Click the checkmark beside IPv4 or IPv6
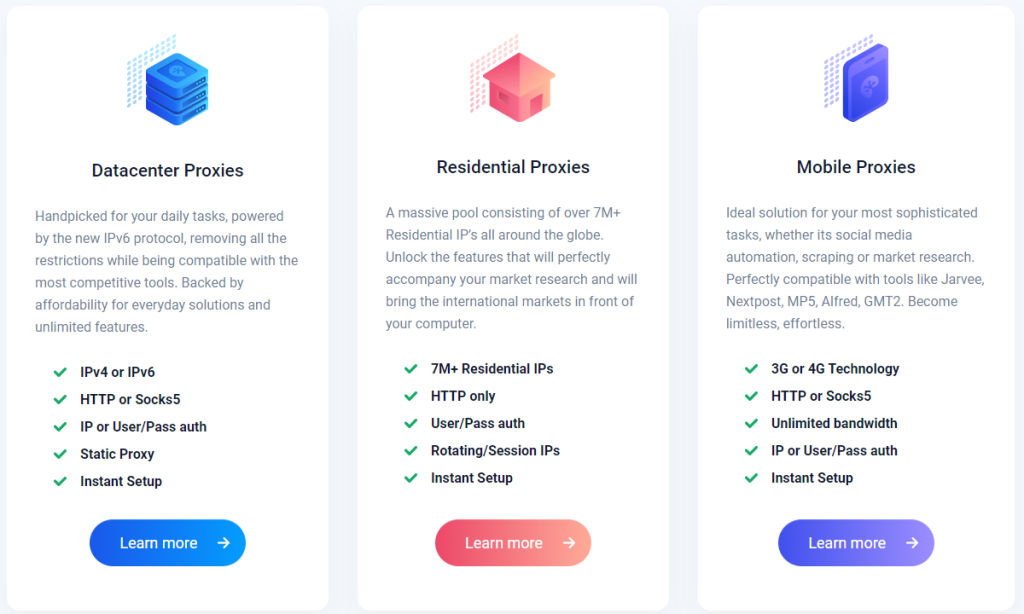Image resolution: width=1024 pixels, height=614 pixels. tap(60, 372)
